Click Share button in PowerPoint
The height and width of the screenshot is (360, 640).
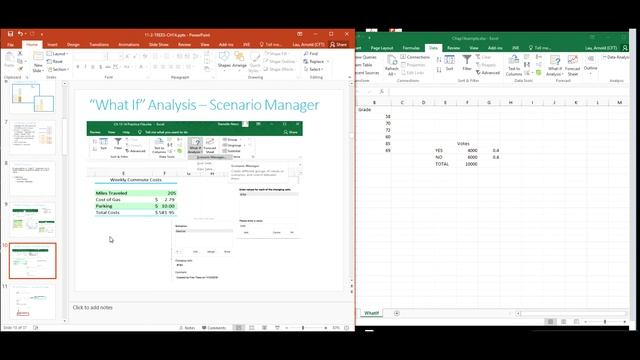click(x=339, y=44)
